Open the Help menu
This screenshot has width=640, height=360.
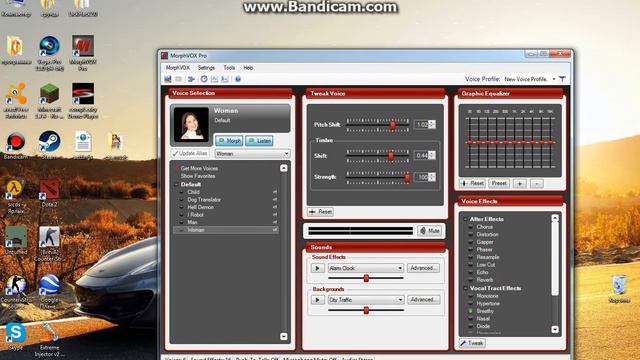pos(248,68)
